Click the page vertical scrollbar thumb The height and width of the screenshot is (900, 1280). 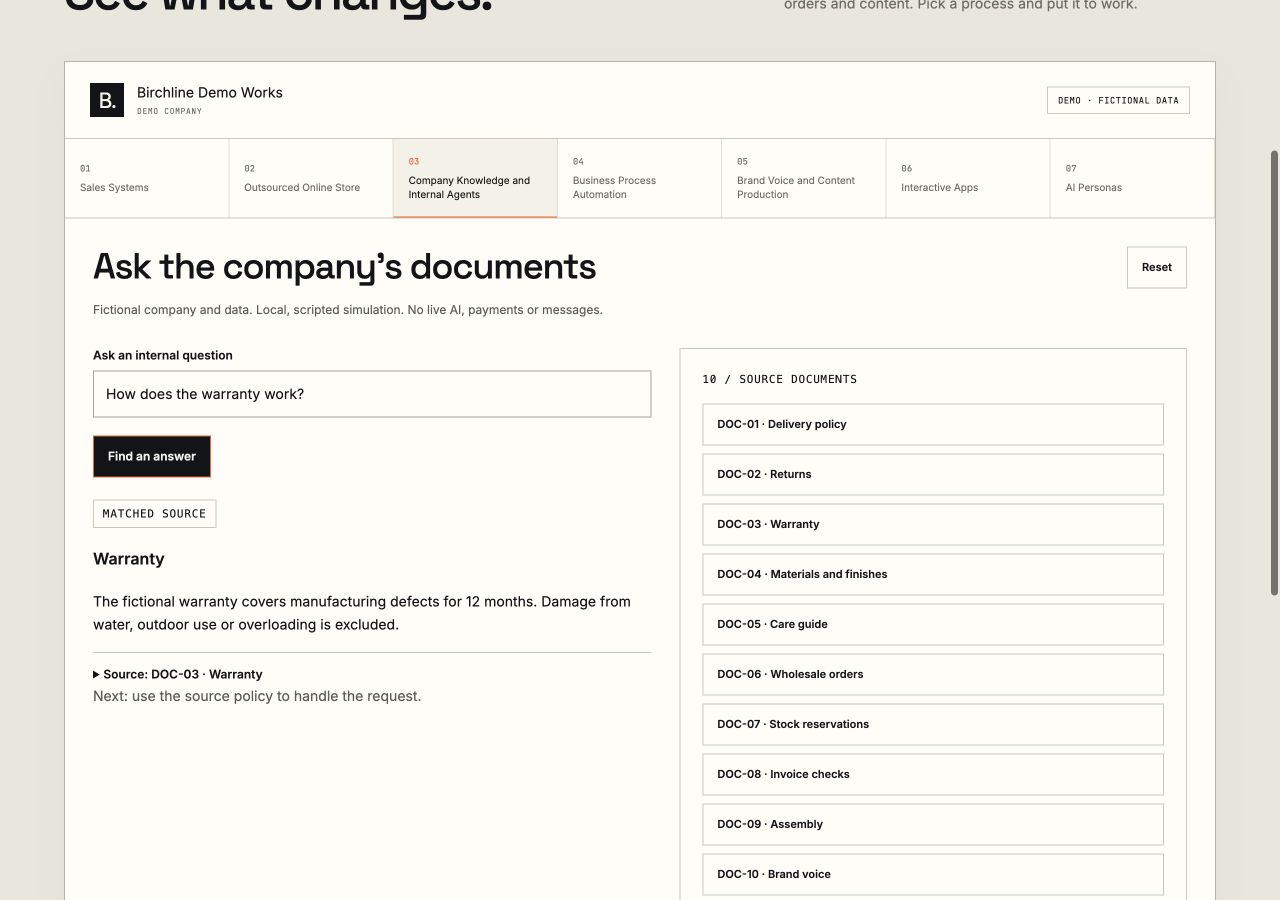(x=1274, y=373)
